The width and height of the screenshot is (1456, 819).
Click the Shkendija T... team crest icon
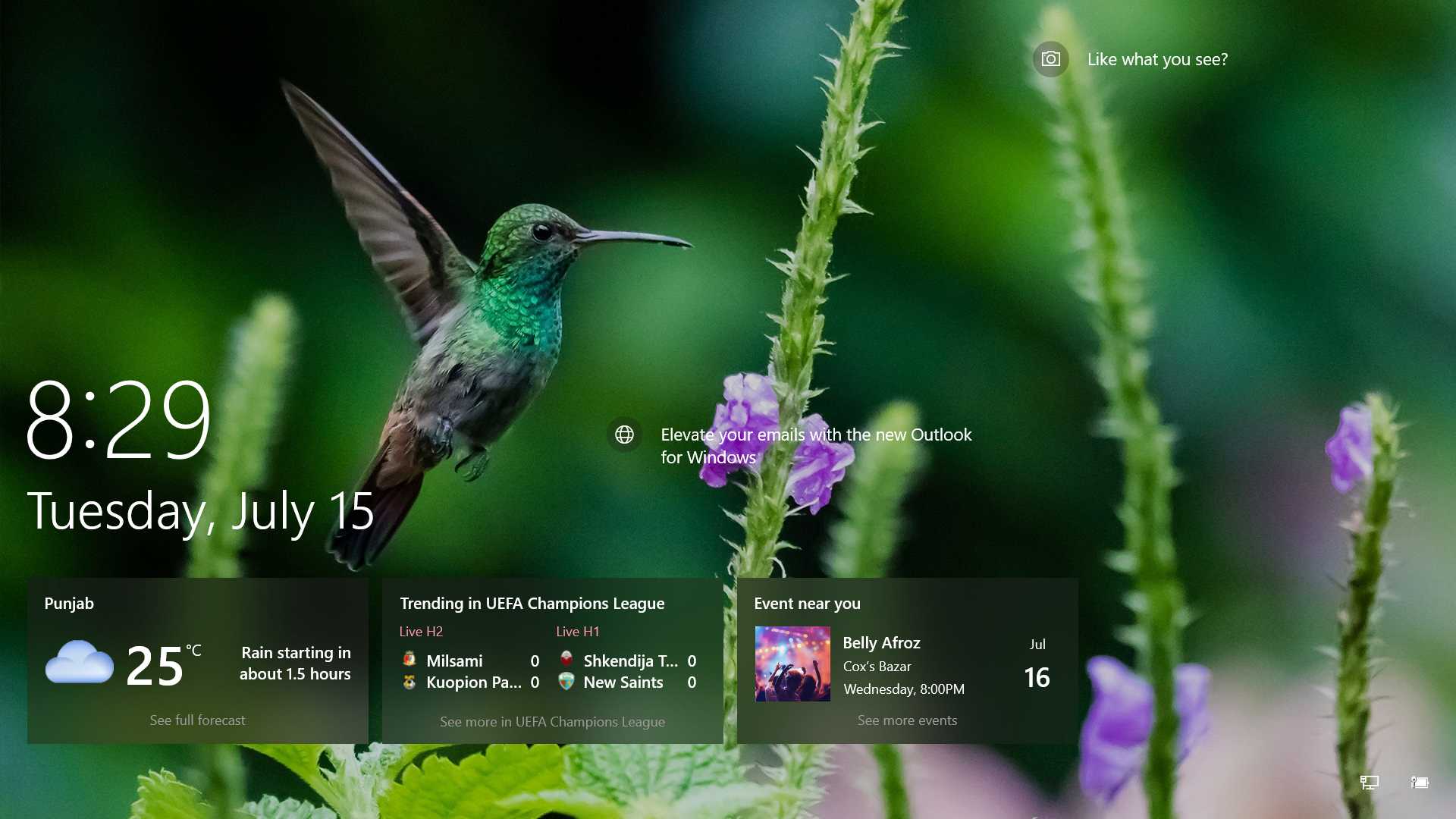click(x=566, y=660)
